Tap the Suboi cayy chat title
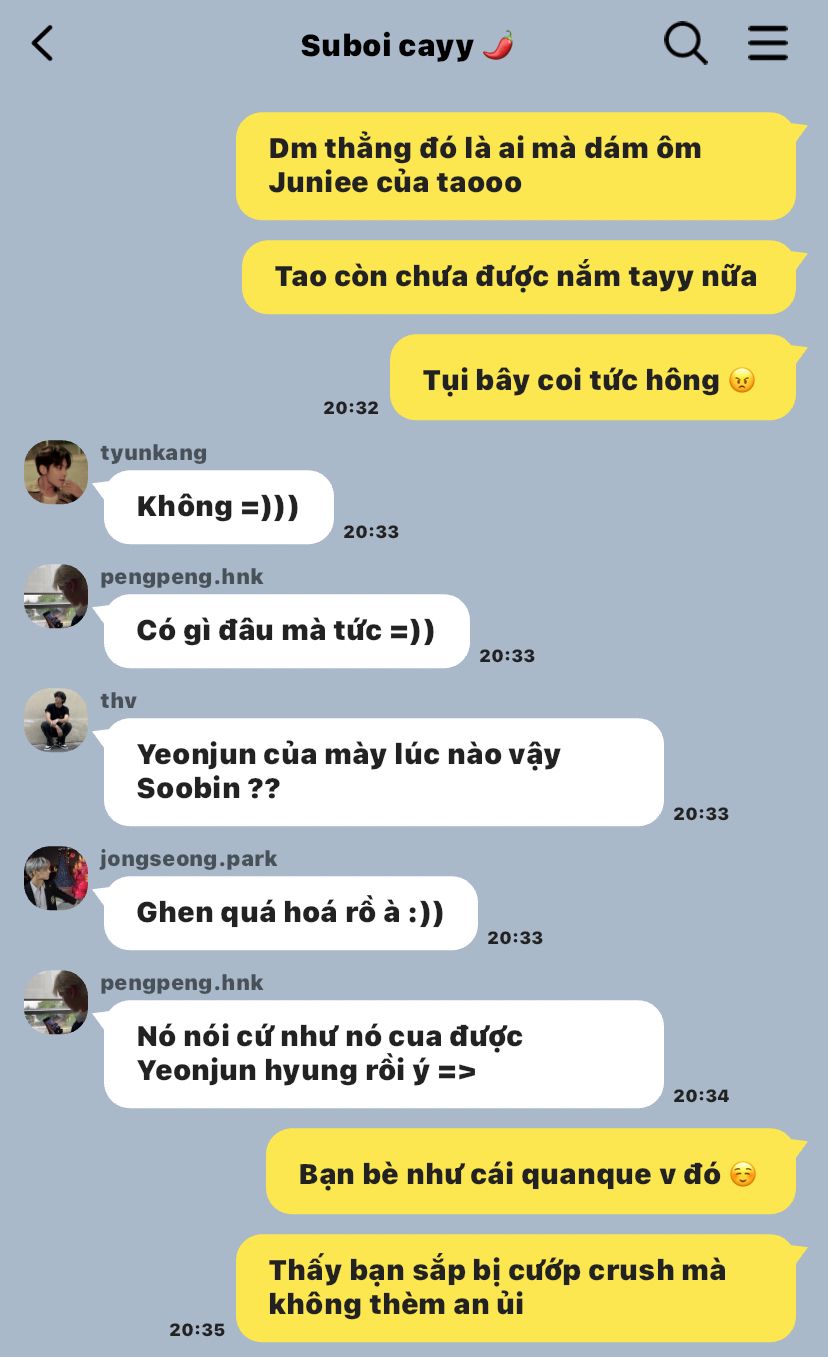828x1357 pixels. pos(408,45)
